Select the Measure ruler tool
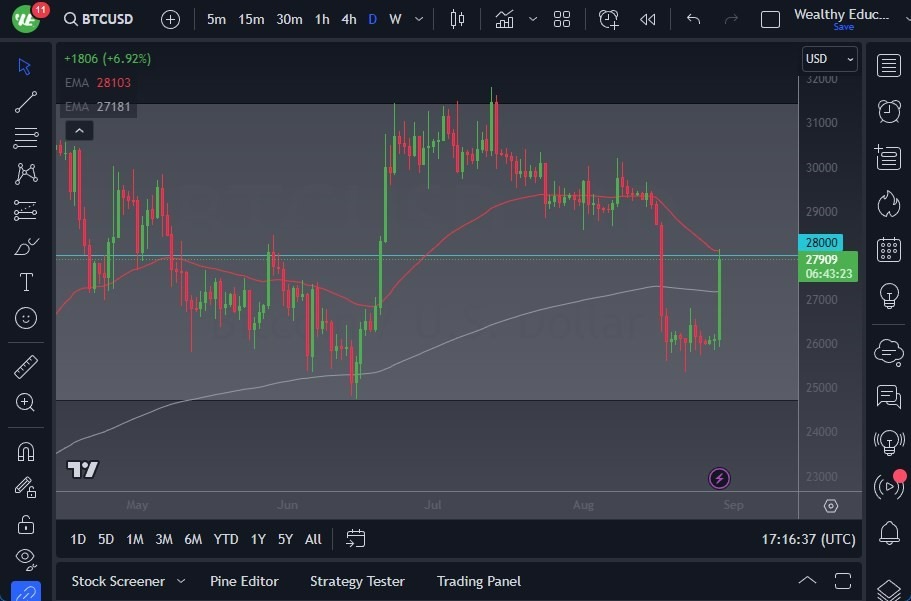911x601 pixels. pyautogui.click(x=25, y=367)
